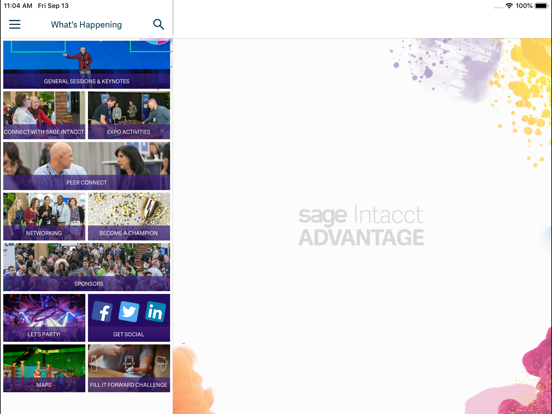
Task: Choose the Networking tile
Action: pyautogui.click(x=44, y=216)
